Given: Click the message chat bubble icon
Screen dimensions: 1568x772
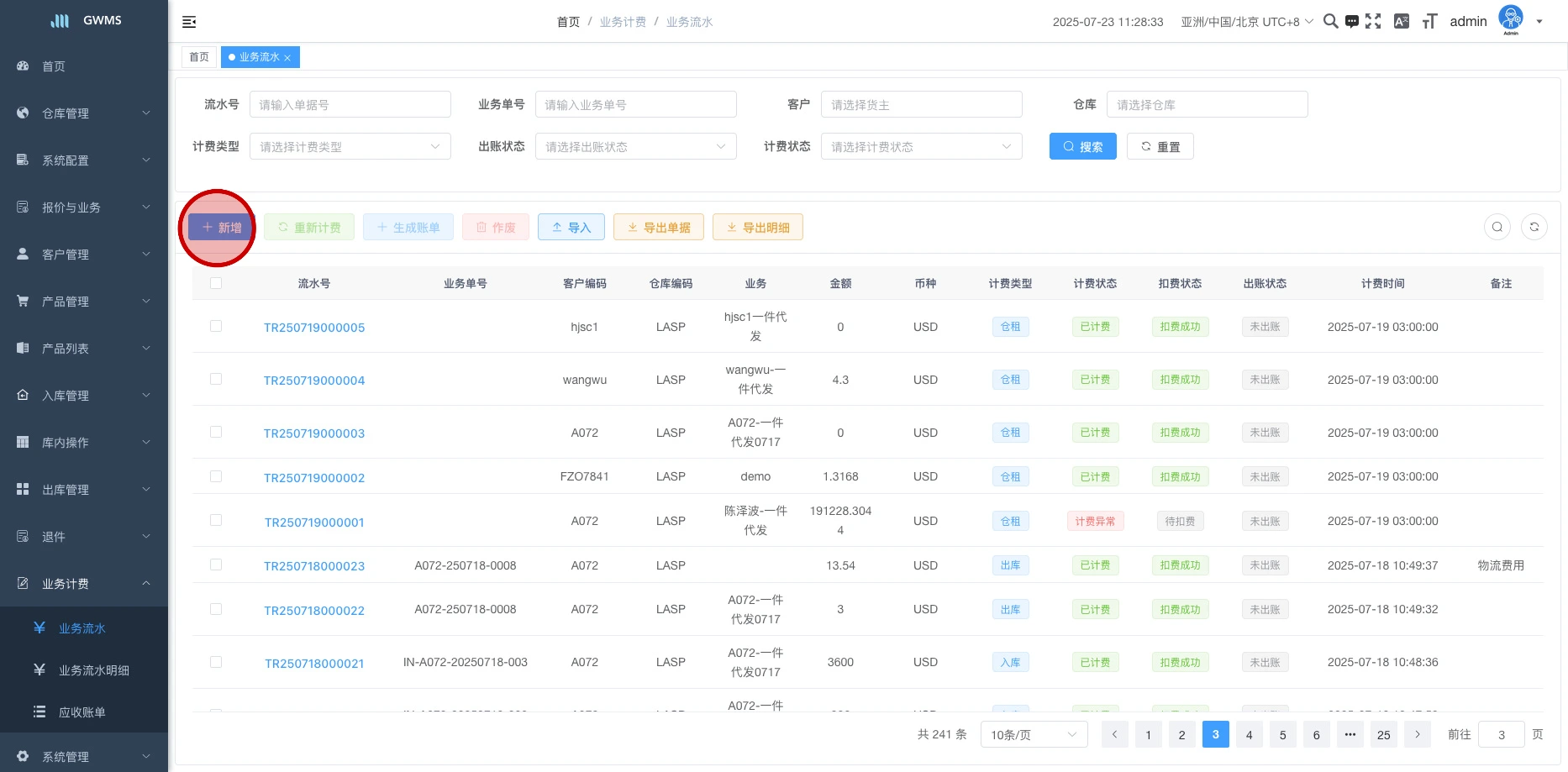Looking at the screenshot, I should [x=1351, y=22].
